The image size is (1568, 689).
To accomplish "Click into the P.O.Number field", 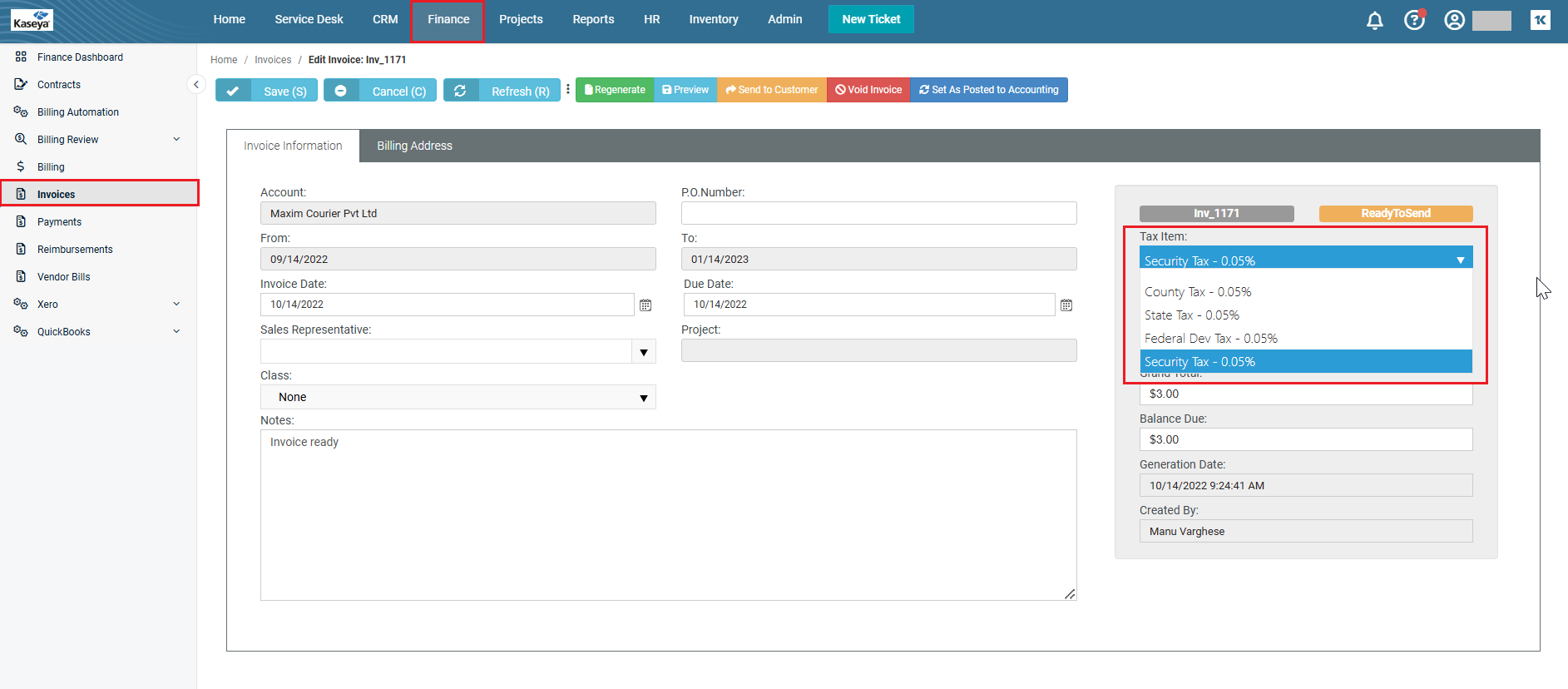I will coord(878,214).
